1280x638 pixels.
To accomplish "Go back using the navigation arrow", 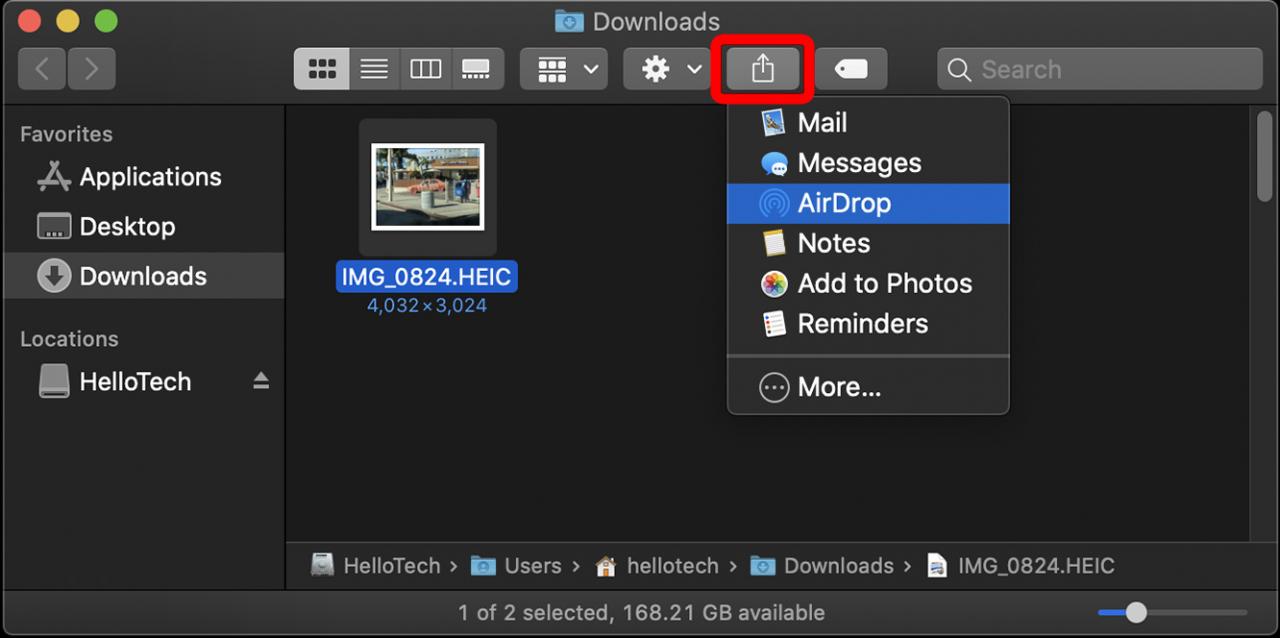I will (x=41, y=68).
